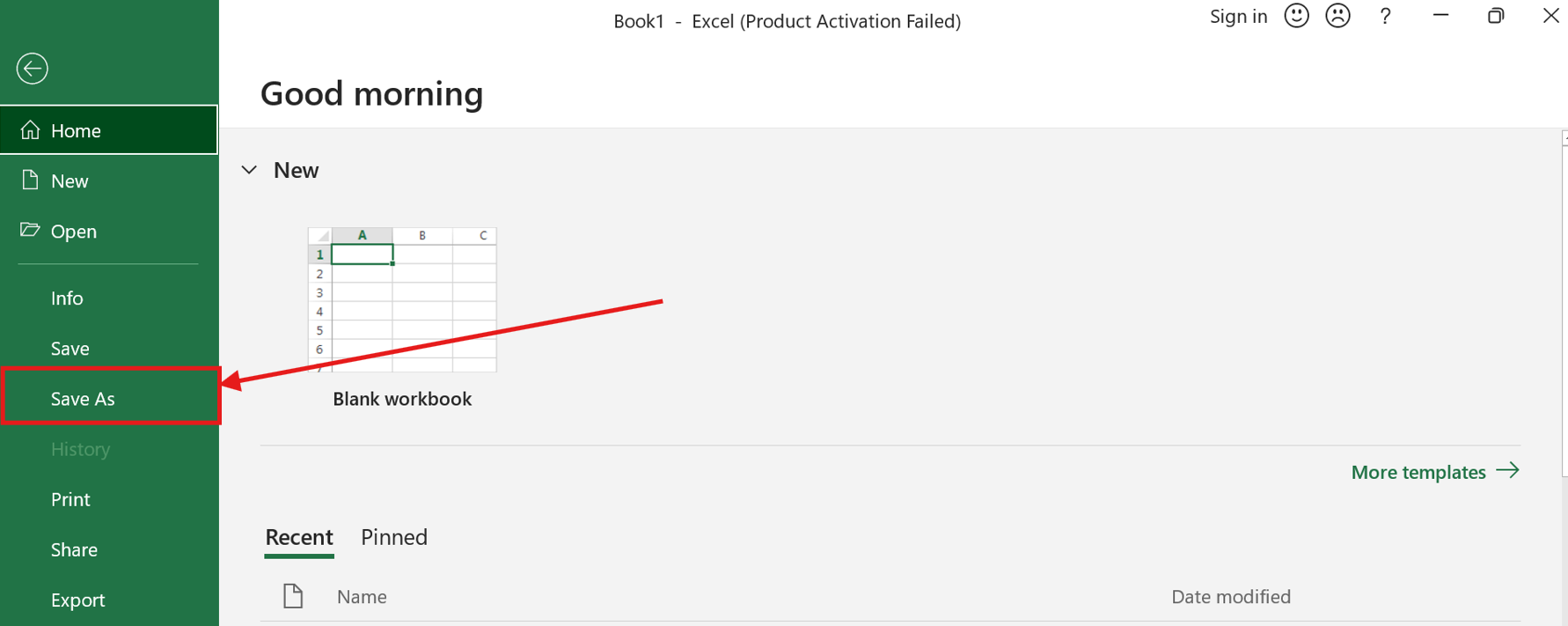Click the back arrow circle icon
Viewport: 1568px width, 626px height.
tap(33, 69)
